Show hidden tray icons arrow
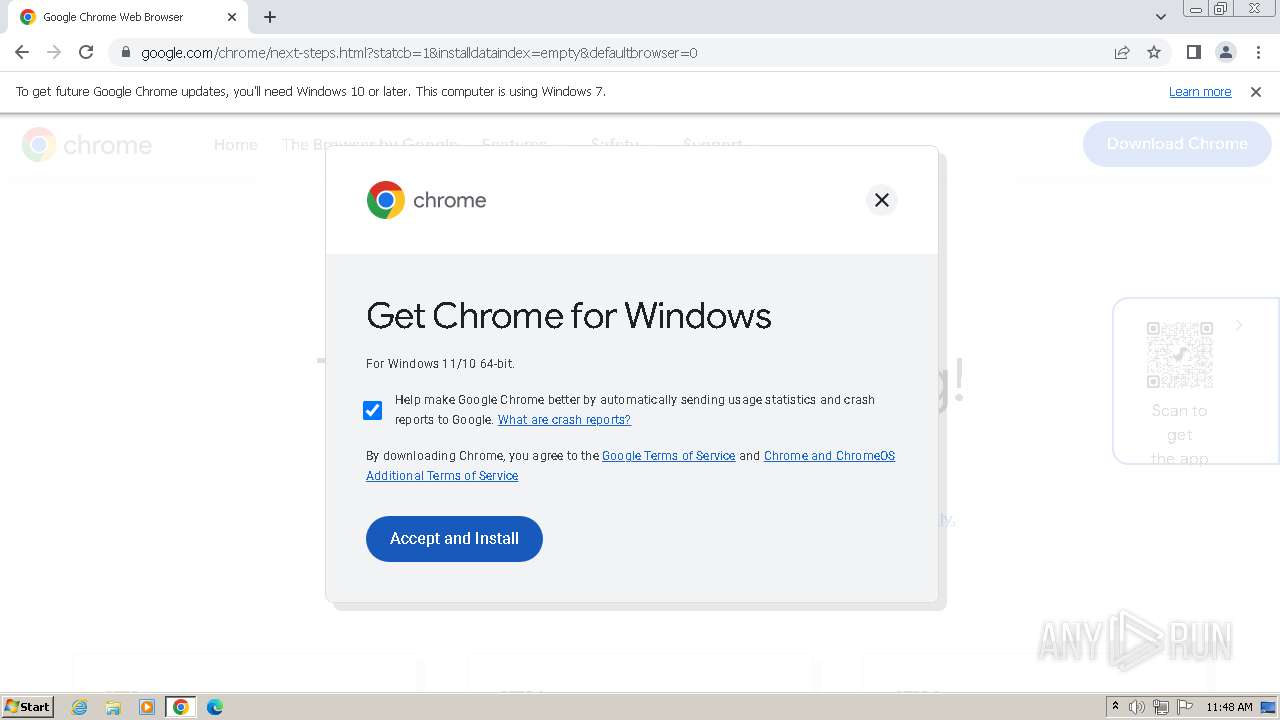The height and width of the screenshot is (720, 1280). tap(1115, 707)
